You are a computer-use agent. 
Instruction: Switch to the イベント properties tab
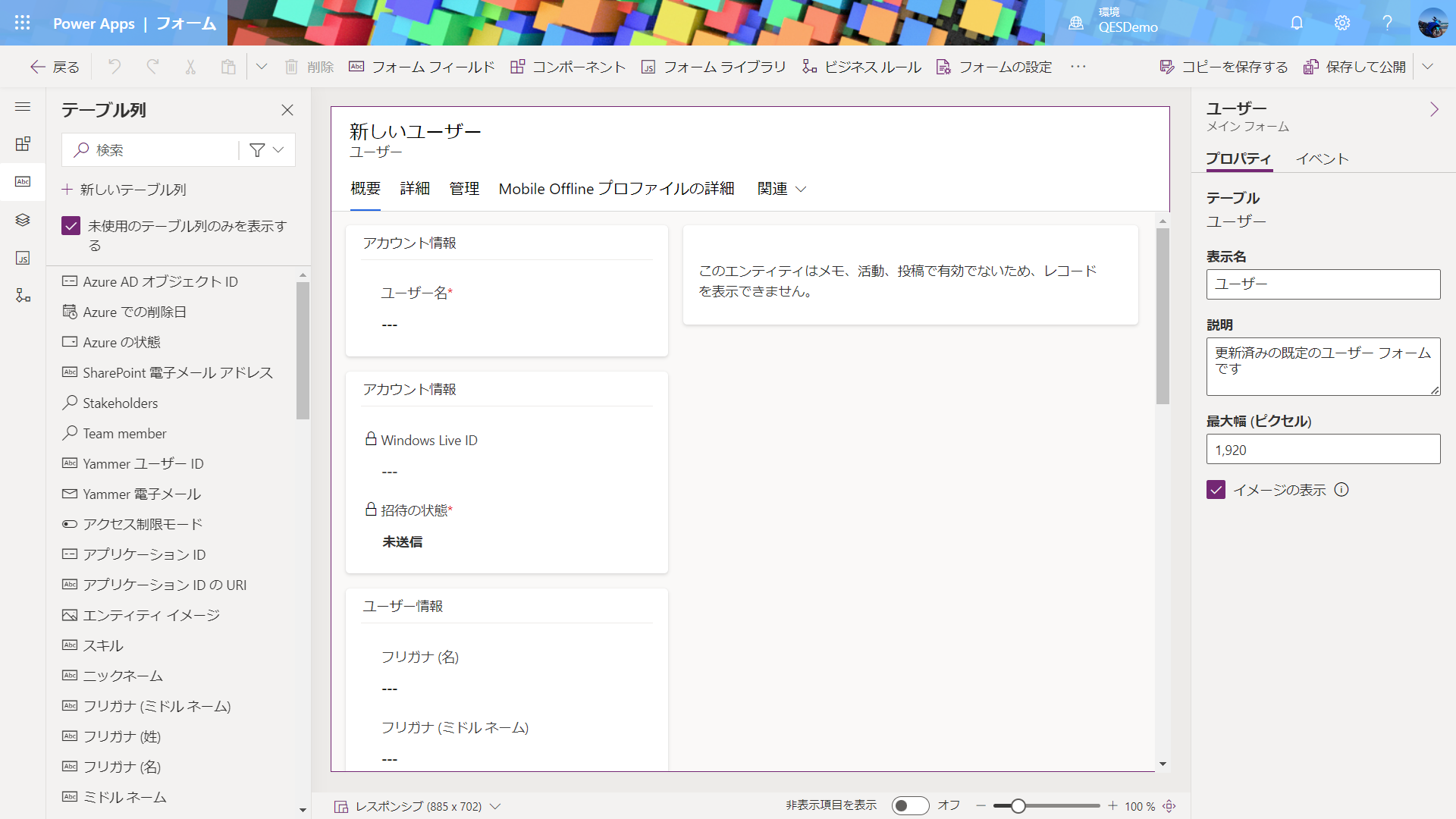pos(1322,158)
